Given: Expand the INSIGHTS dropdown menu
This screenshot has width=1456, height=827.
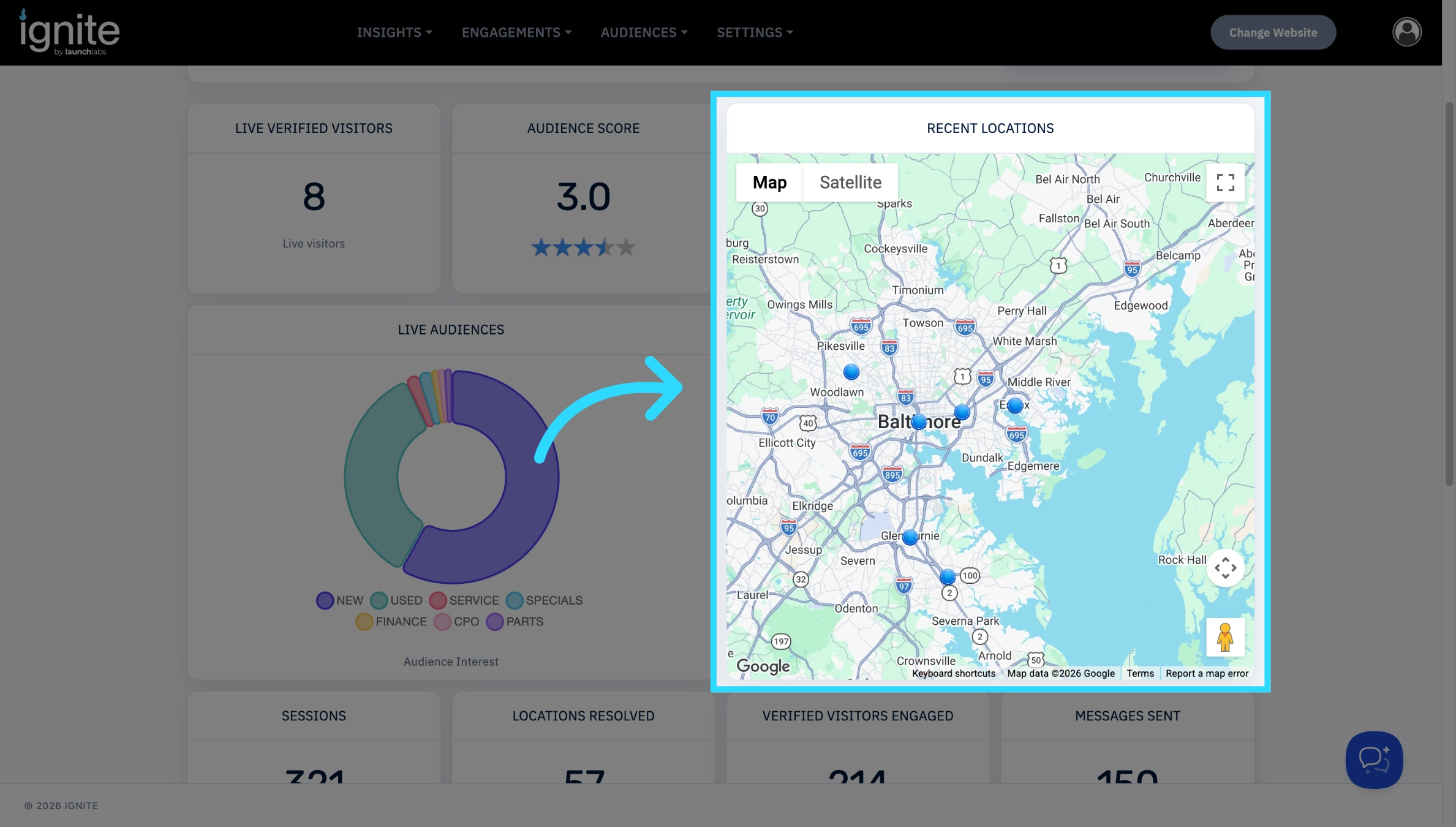Looking at the screenshot, I should (394, 32).
